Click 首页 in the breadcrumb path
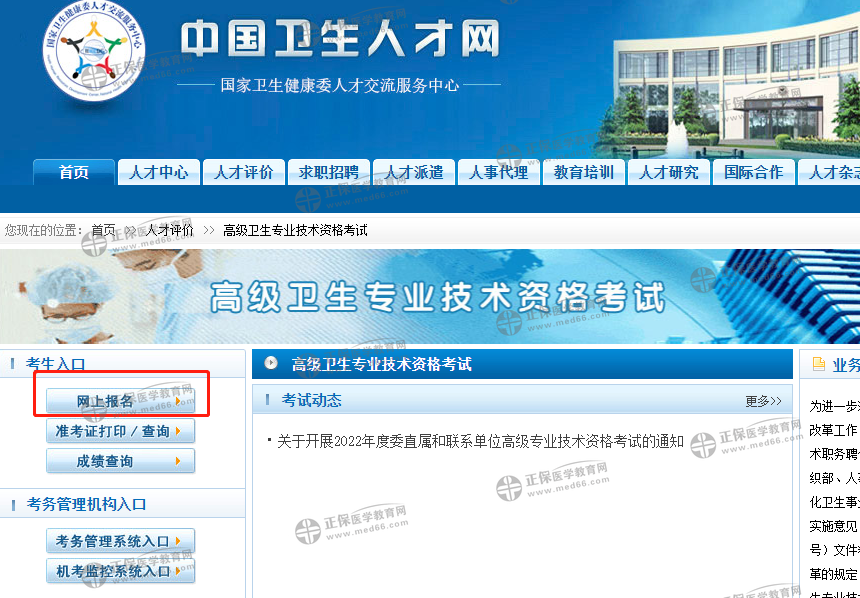 (103, 230)
